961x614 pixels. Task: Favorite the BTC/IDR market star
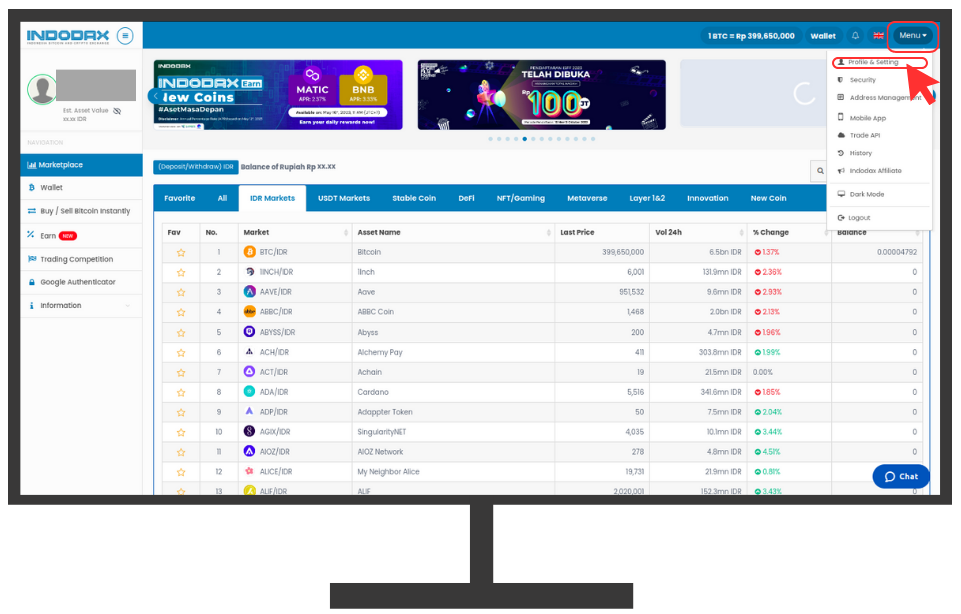pyautogui.click(x=181, y=252)
